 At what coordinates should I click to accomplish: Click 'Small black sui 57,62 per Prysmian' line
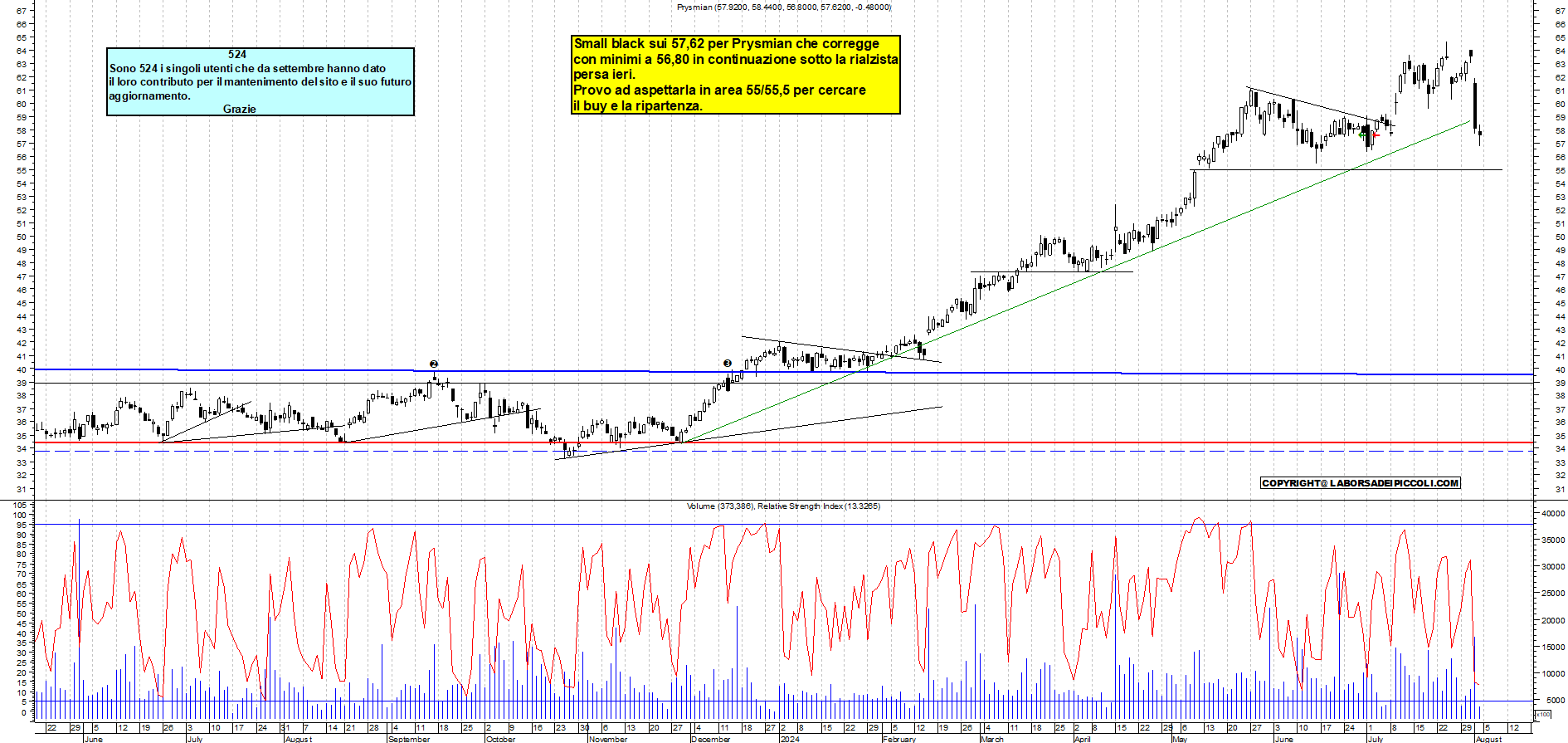pyautogui.click(x=727, y=43)
